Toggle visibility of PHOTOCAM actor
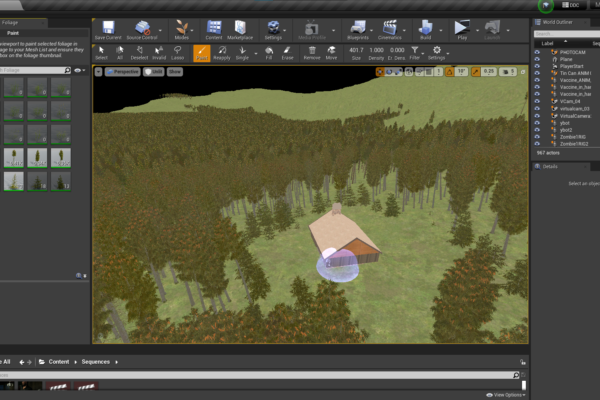The width and height of the screenshot is (600, 400). 537,52
